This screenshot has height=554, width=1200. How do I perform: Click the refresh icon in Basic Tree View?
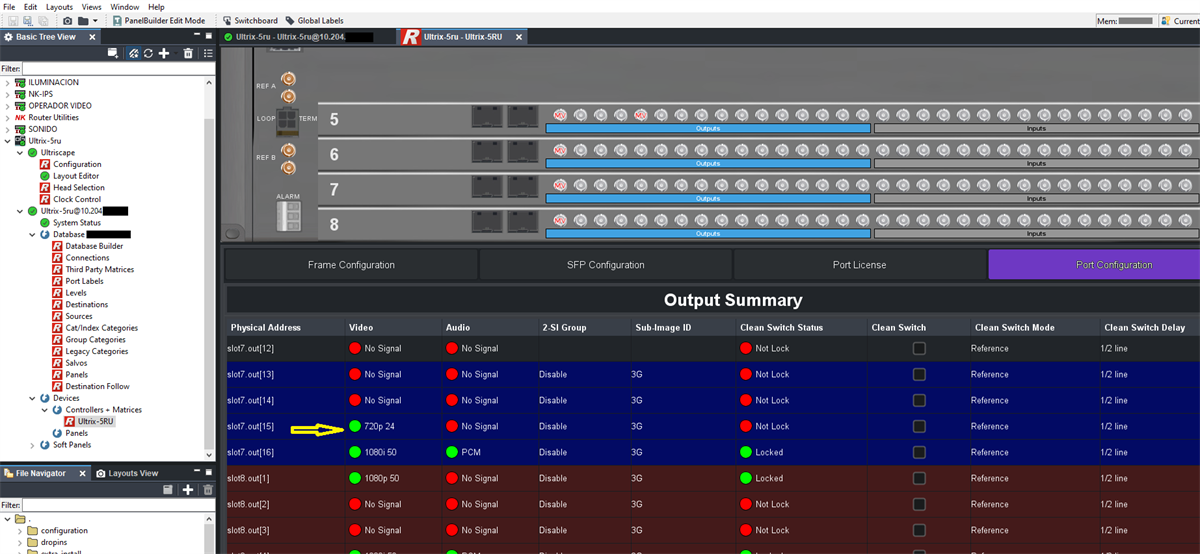tap(148, 53)
